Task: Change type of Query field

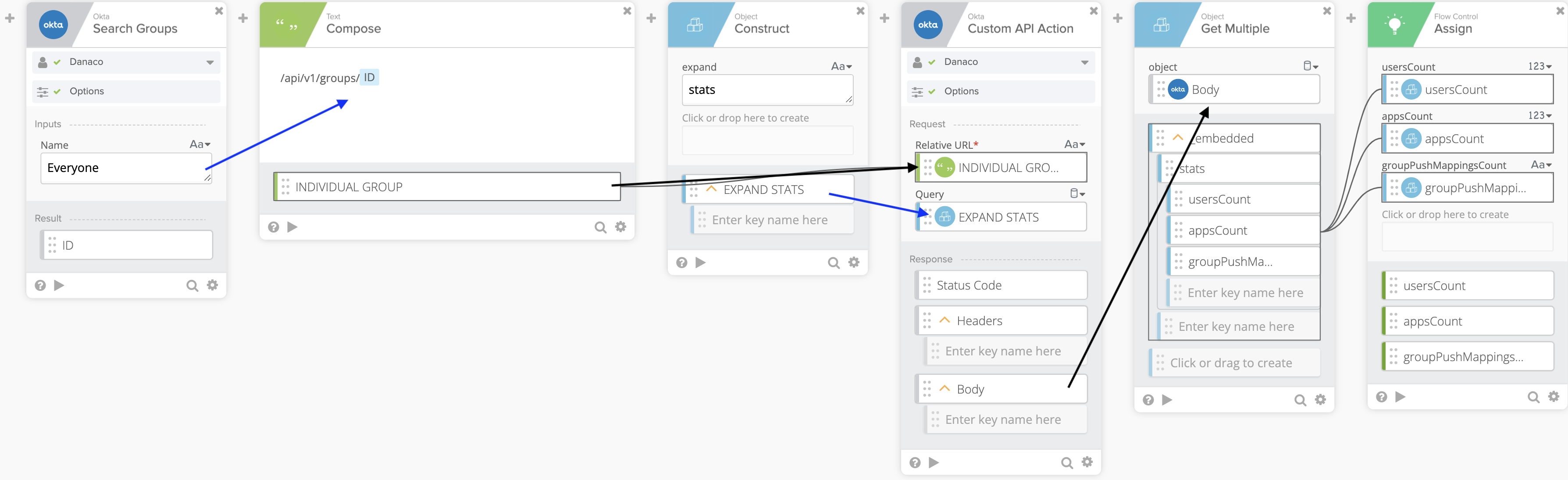Action: [1077, 193]
